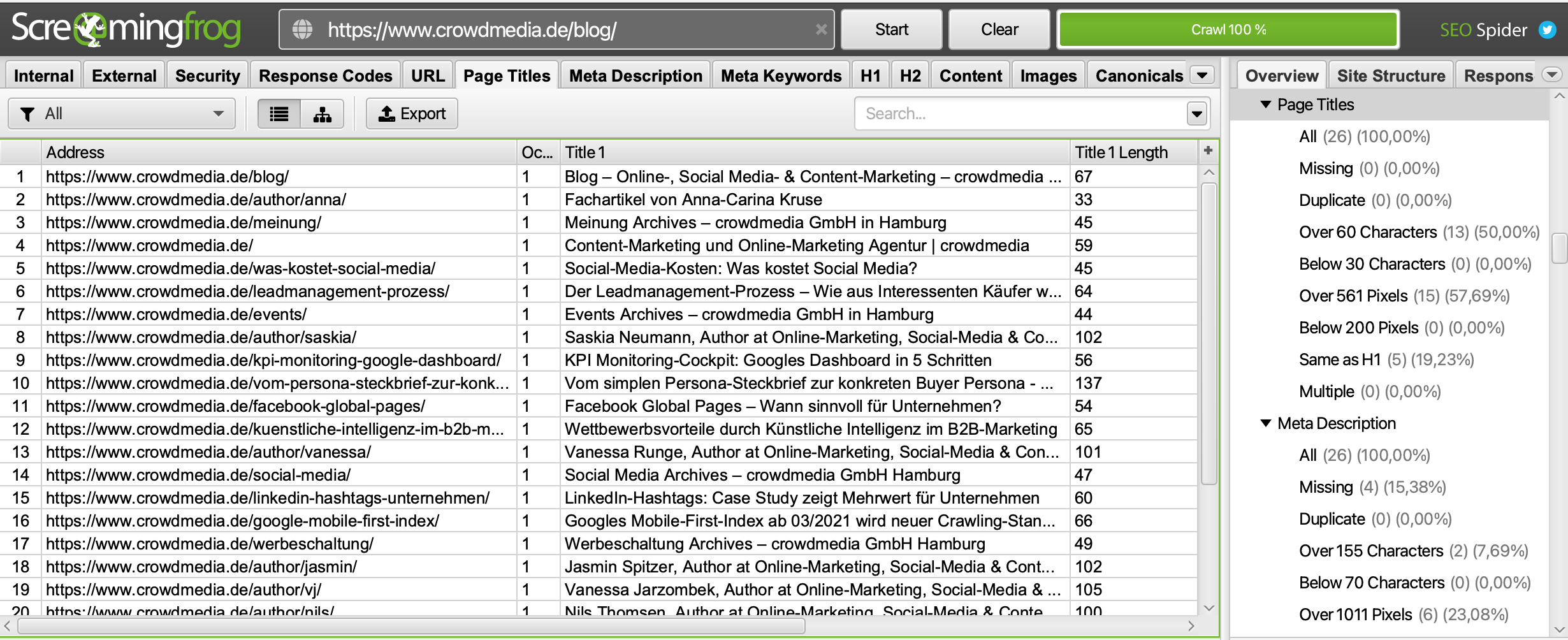
Task: Click the Start button
Action: click(x=891, y=29)
